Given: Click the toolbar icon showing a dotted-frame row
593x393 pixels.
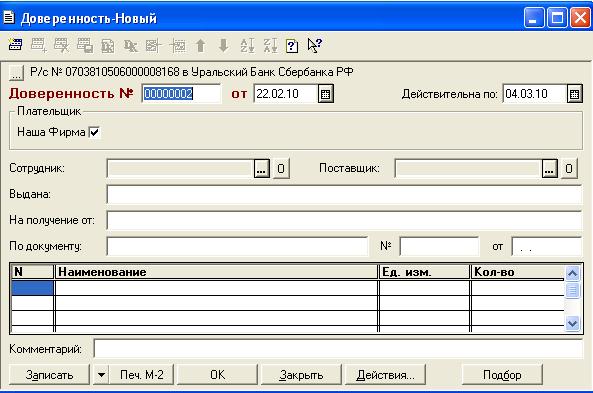Looking at the screenshot, I should coord(177,46).
